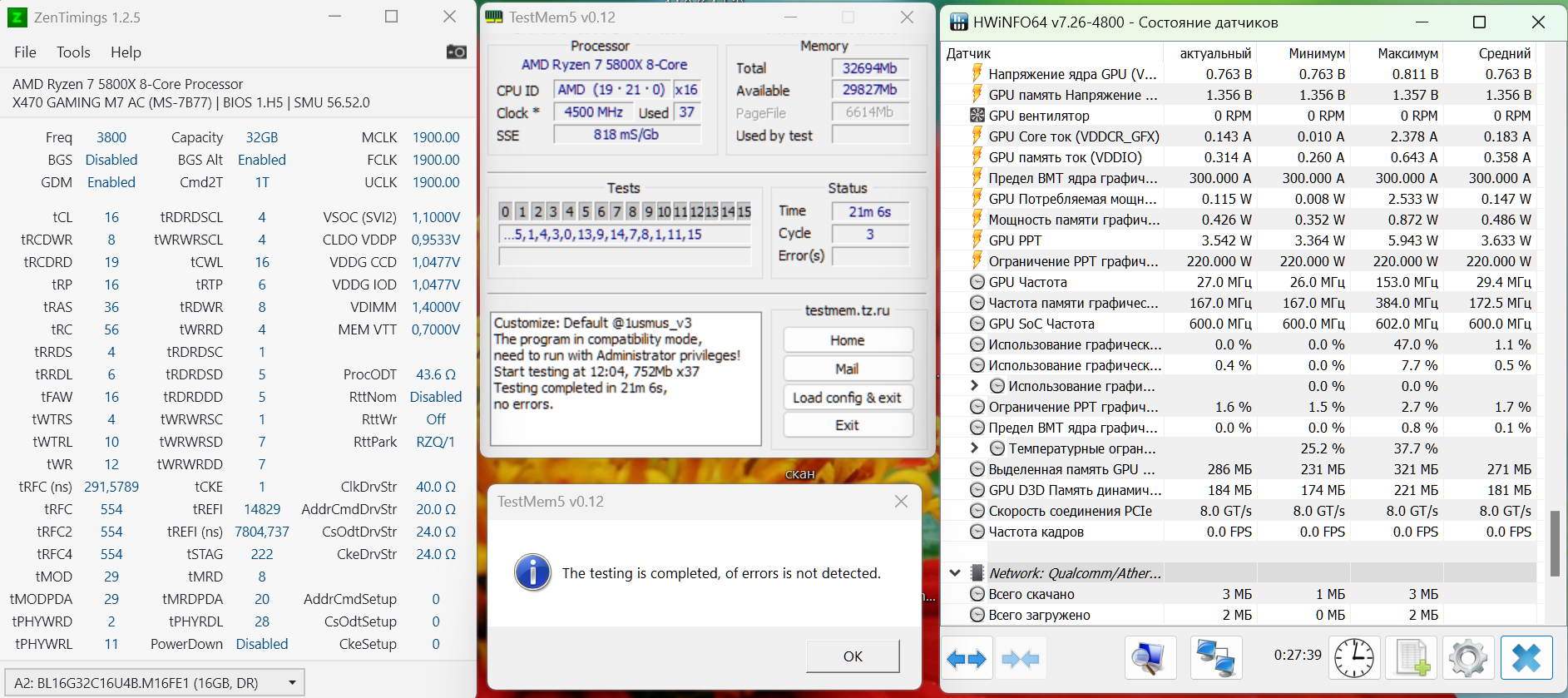Take a screenshot with ZenTimings camera icon
1568x698 pixels.
456,52
